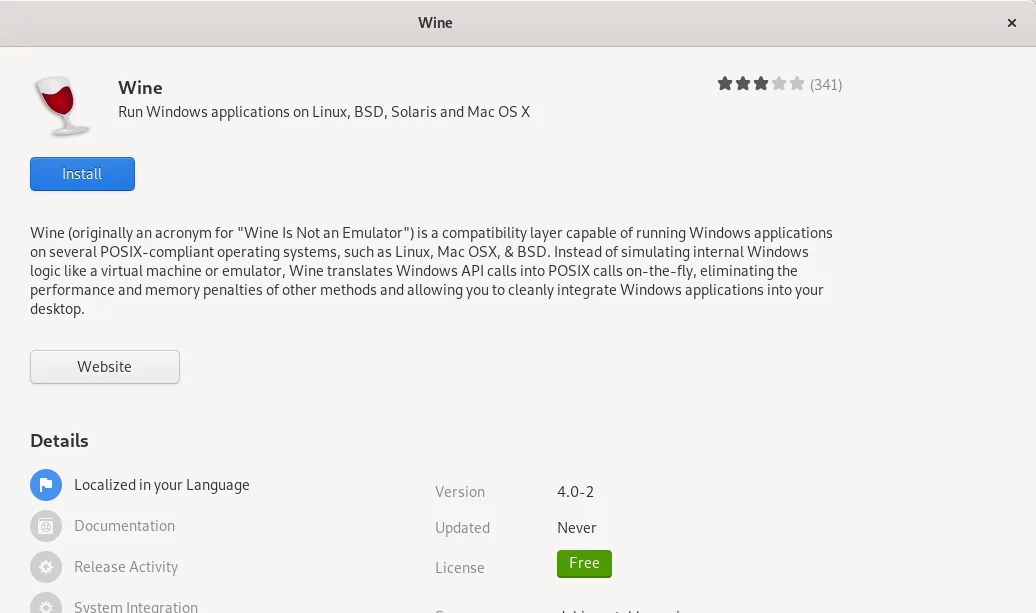This screenshot has width=1036, height=613.
Task: Click the second rating star
Action: [743, 84]
